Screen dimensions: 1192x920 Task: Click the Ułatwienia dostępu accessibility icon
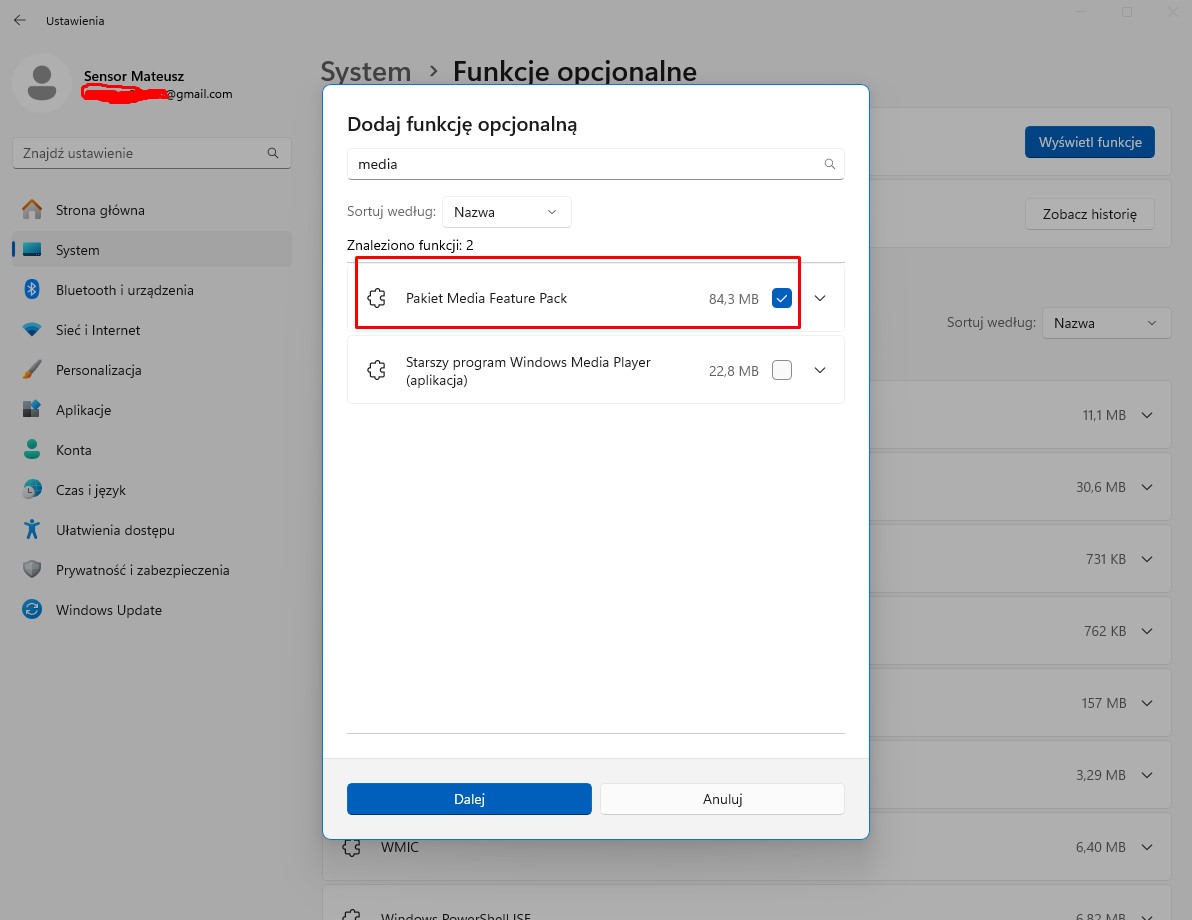click(x=32, y=530)
